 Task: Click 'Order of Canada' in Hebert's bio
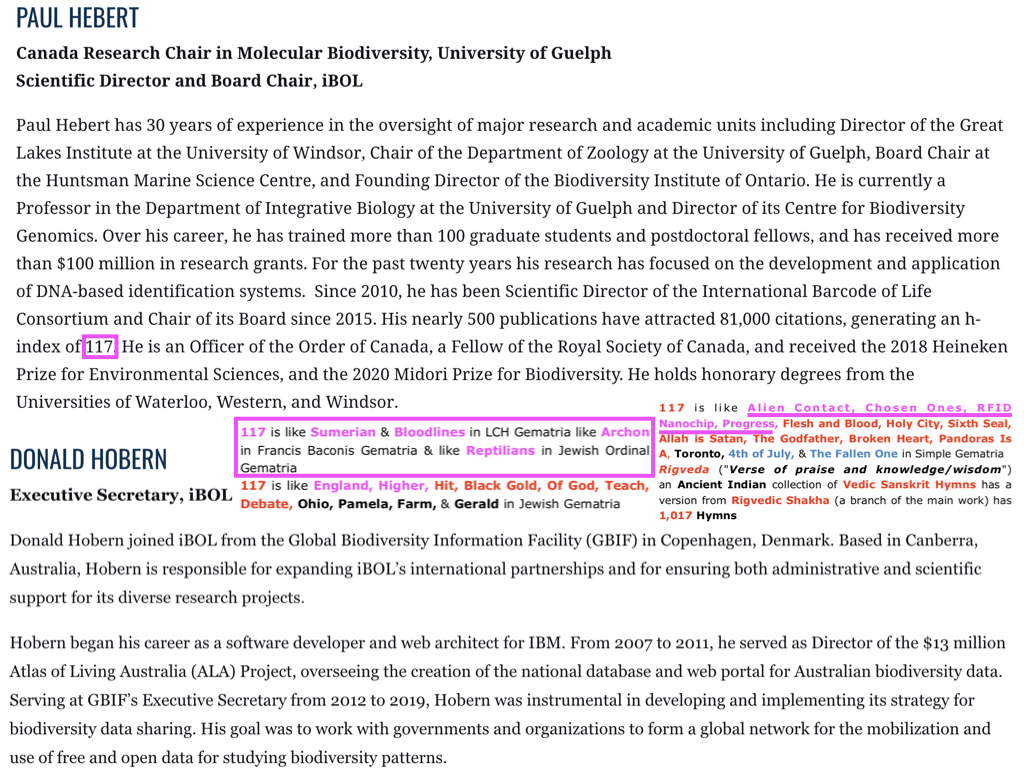click(362, 346)
